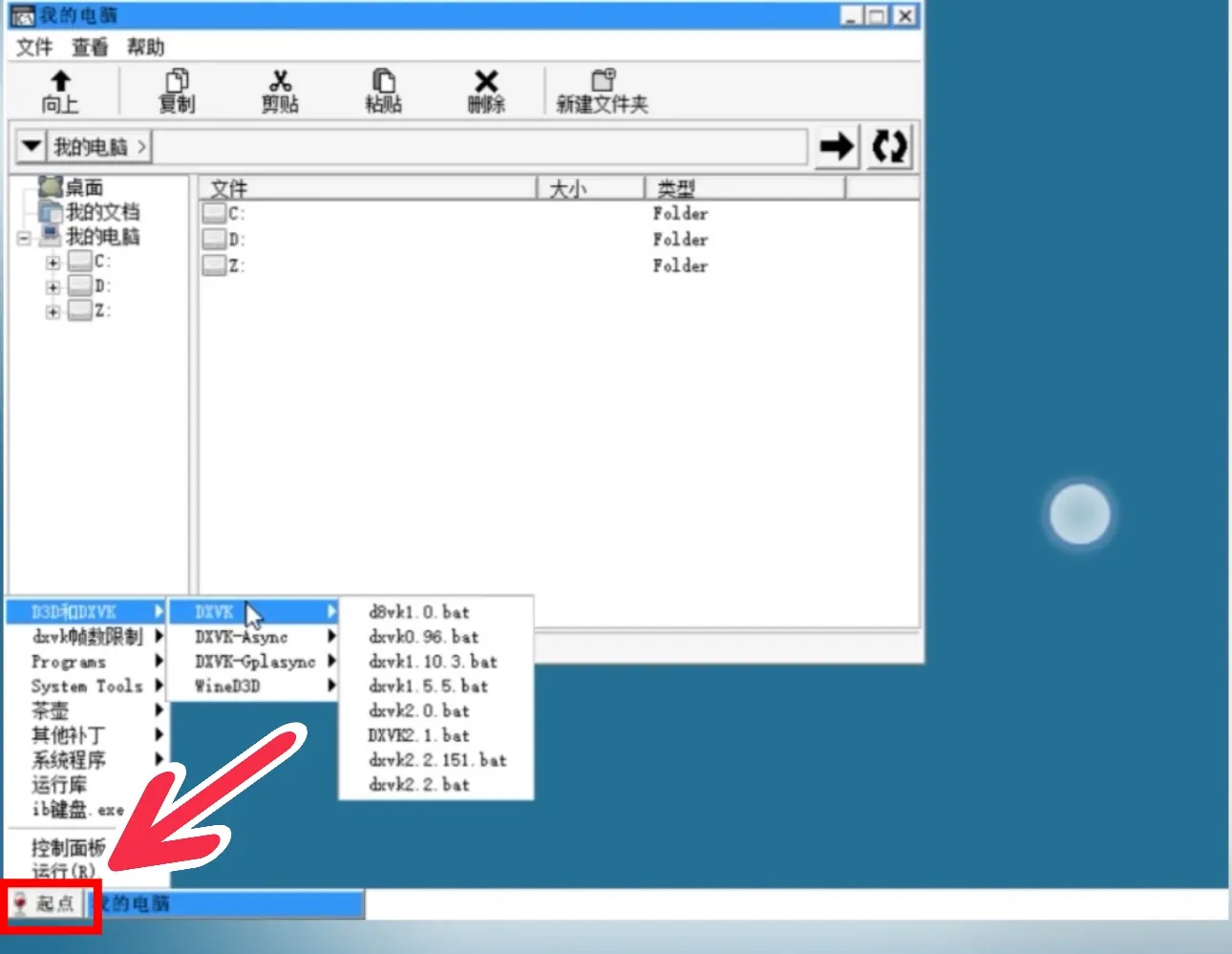Open the WineD3D submenu
This screenshot has height=954, width=1232.
click(254, 686)
